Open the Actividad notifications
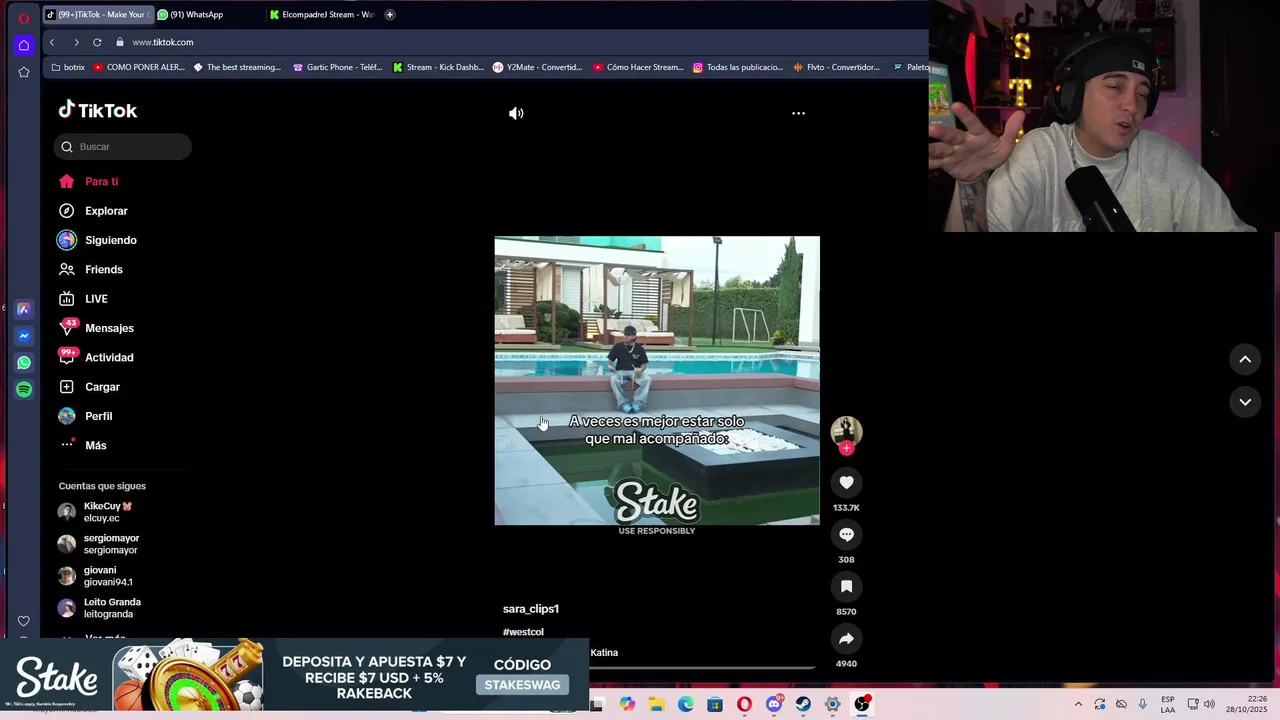1280x720 pixels. tap(96, 357)
